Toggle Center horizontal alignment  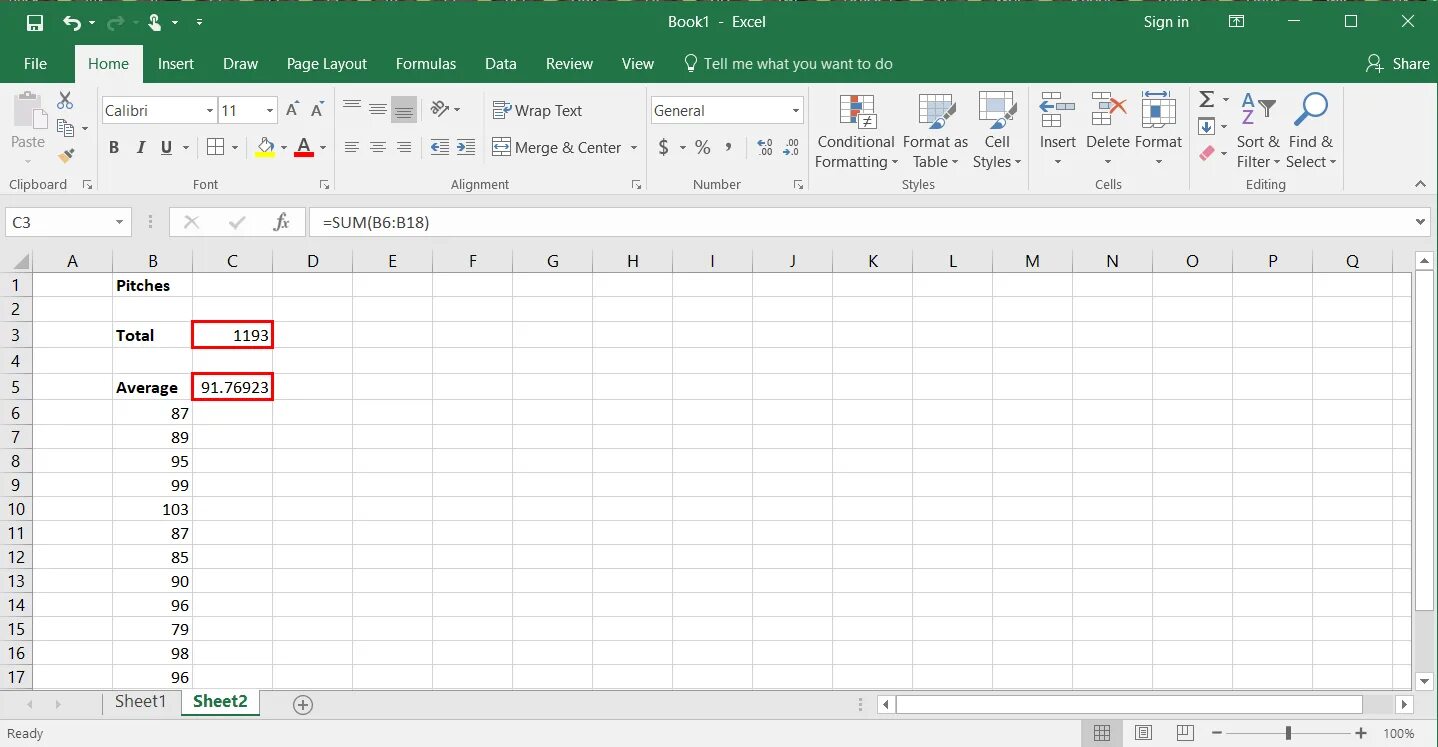coord(378,147)
